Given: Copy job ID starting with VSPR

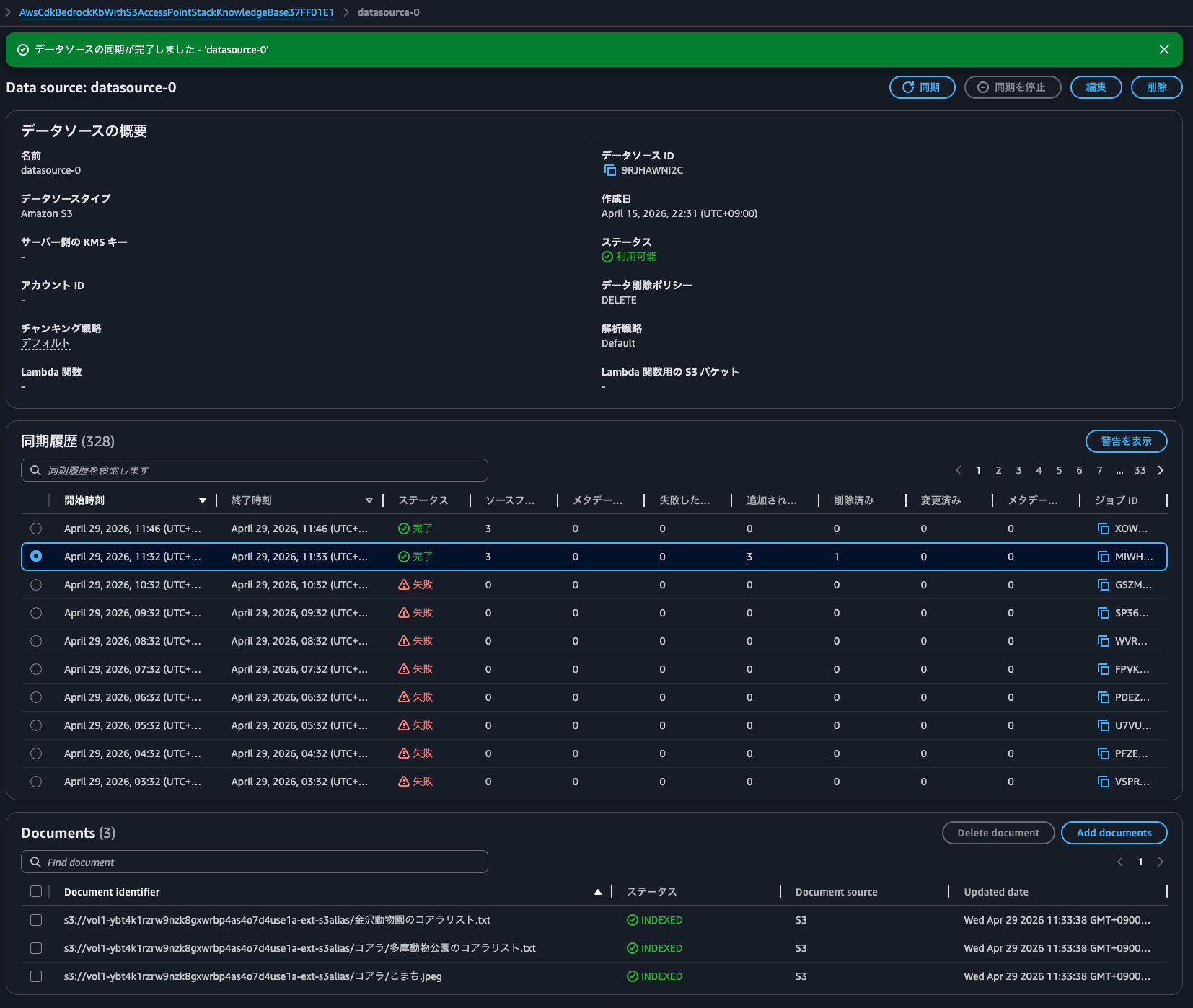Looking at the screenshot, I should coord(1103,782).
